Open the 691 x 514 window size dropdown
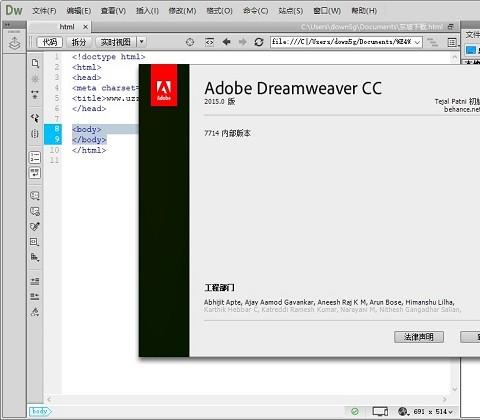The width and height of the screenshot is (480, 420). (433, 412)
